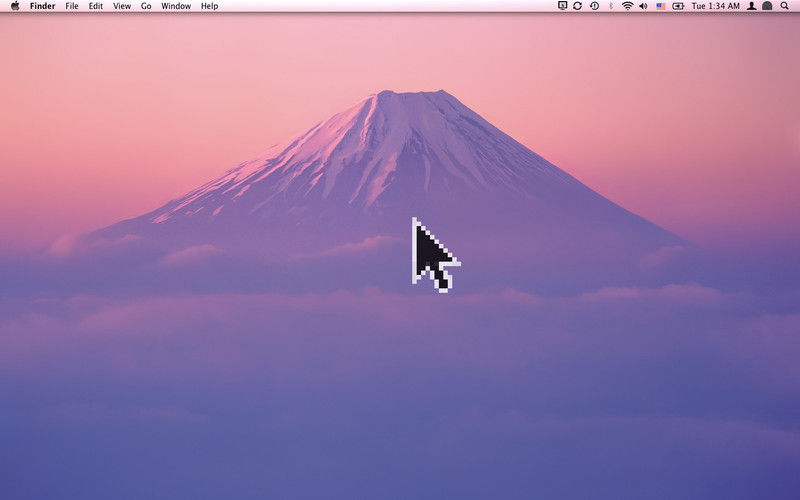800x500 pixels.
Task: Open the US flag input menu
Action: (661, 6)
